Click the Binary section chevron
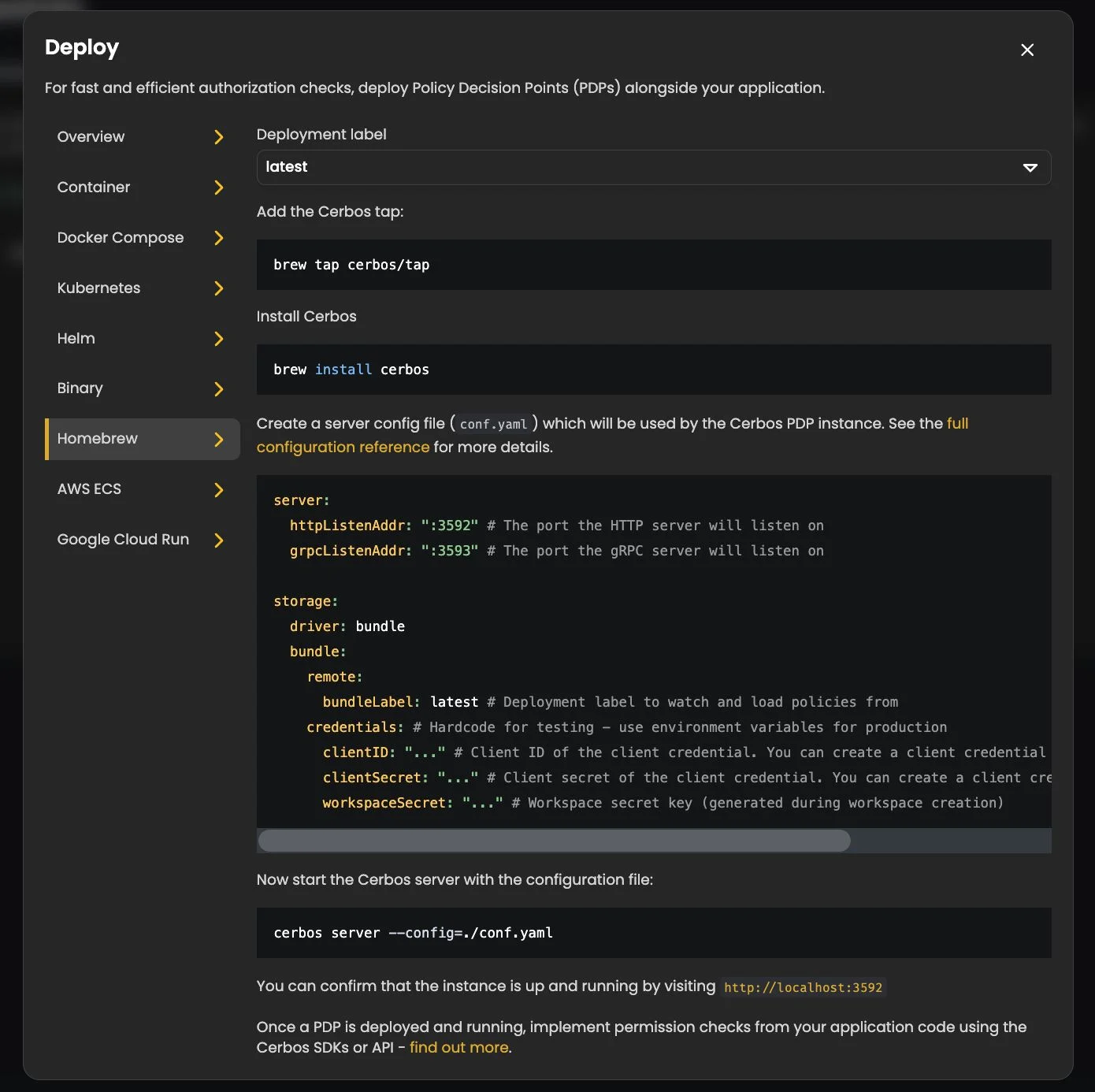This screenshot has width=1095, height=1092. point(218,388)
